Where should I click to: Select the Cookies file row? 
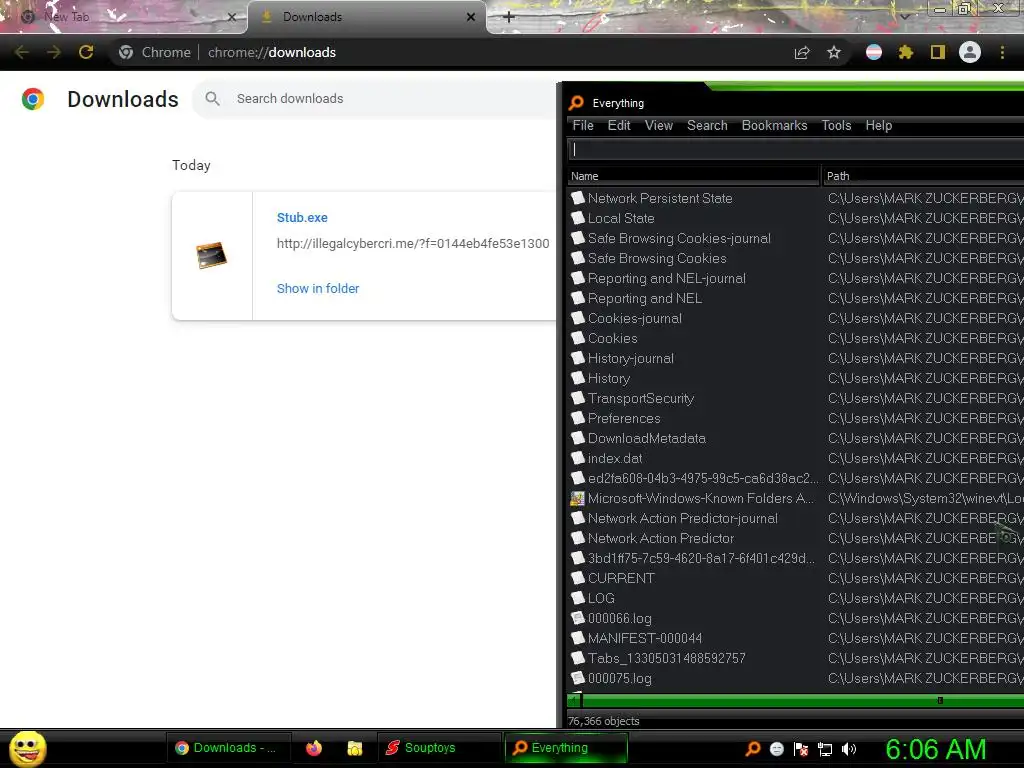795,338
